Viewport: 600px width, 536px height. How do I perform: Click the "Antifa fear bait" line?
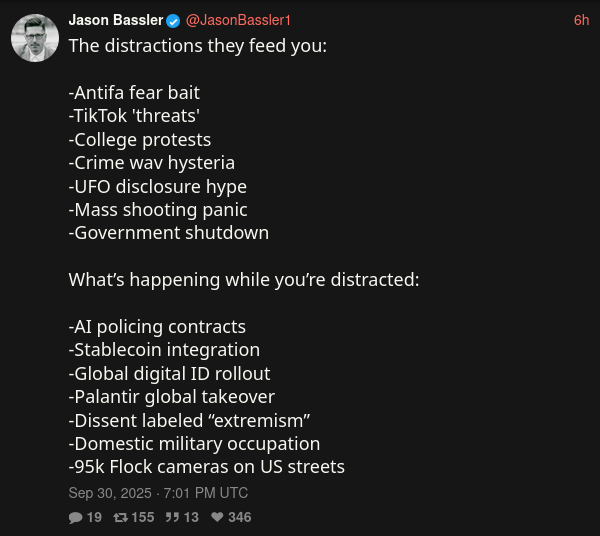click(x=134, y=93)
